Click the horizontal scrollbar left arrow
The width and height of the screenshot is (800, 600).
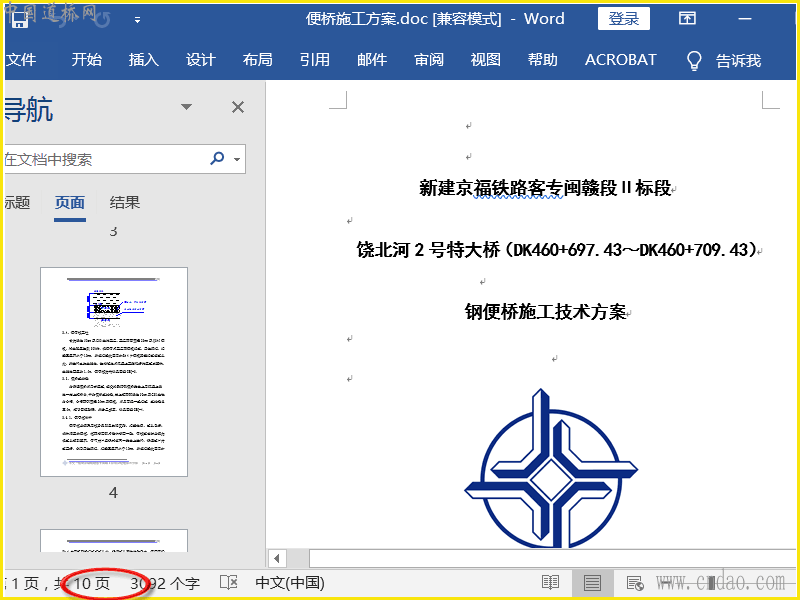(x=277, y=558)
